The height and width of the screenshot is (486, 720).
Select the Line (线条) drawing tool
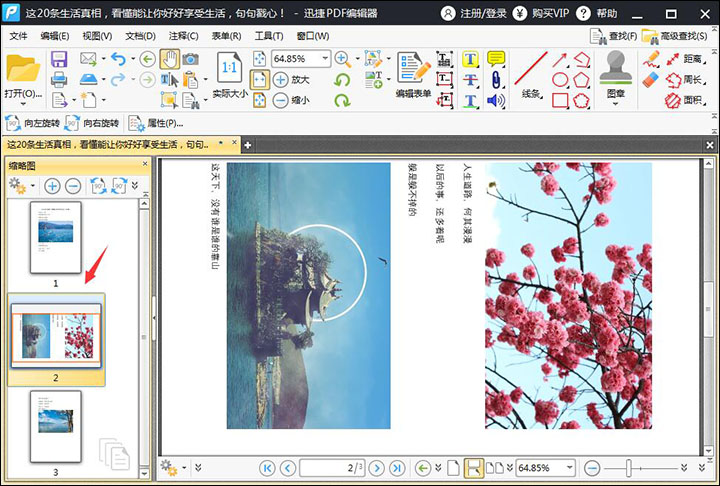[x=530, y=68]
